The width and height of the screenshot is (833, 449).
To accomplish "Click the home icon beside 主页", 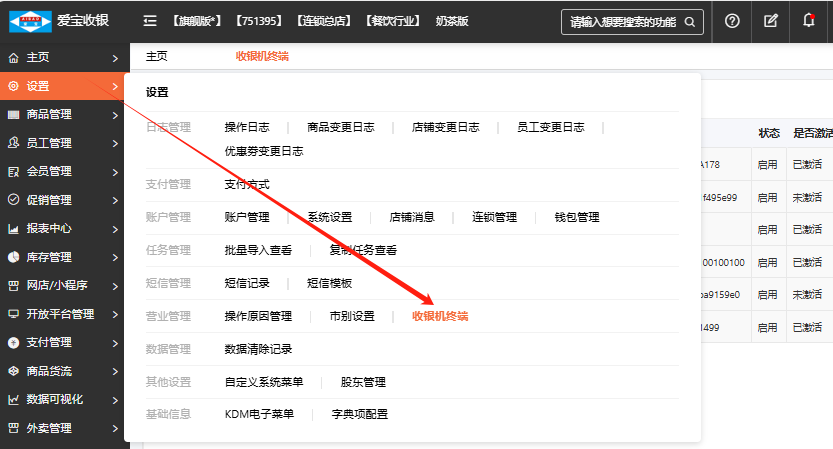I will click(13, 57).
